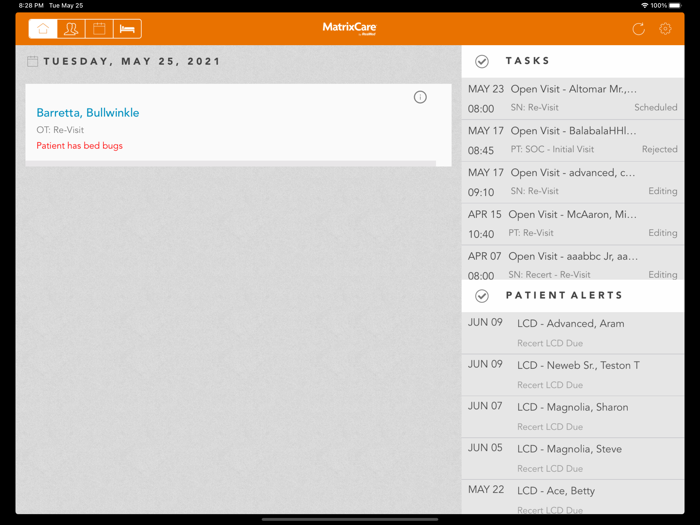Click the Tasks section header
The image size is (700, 525).
click(573, 61)
